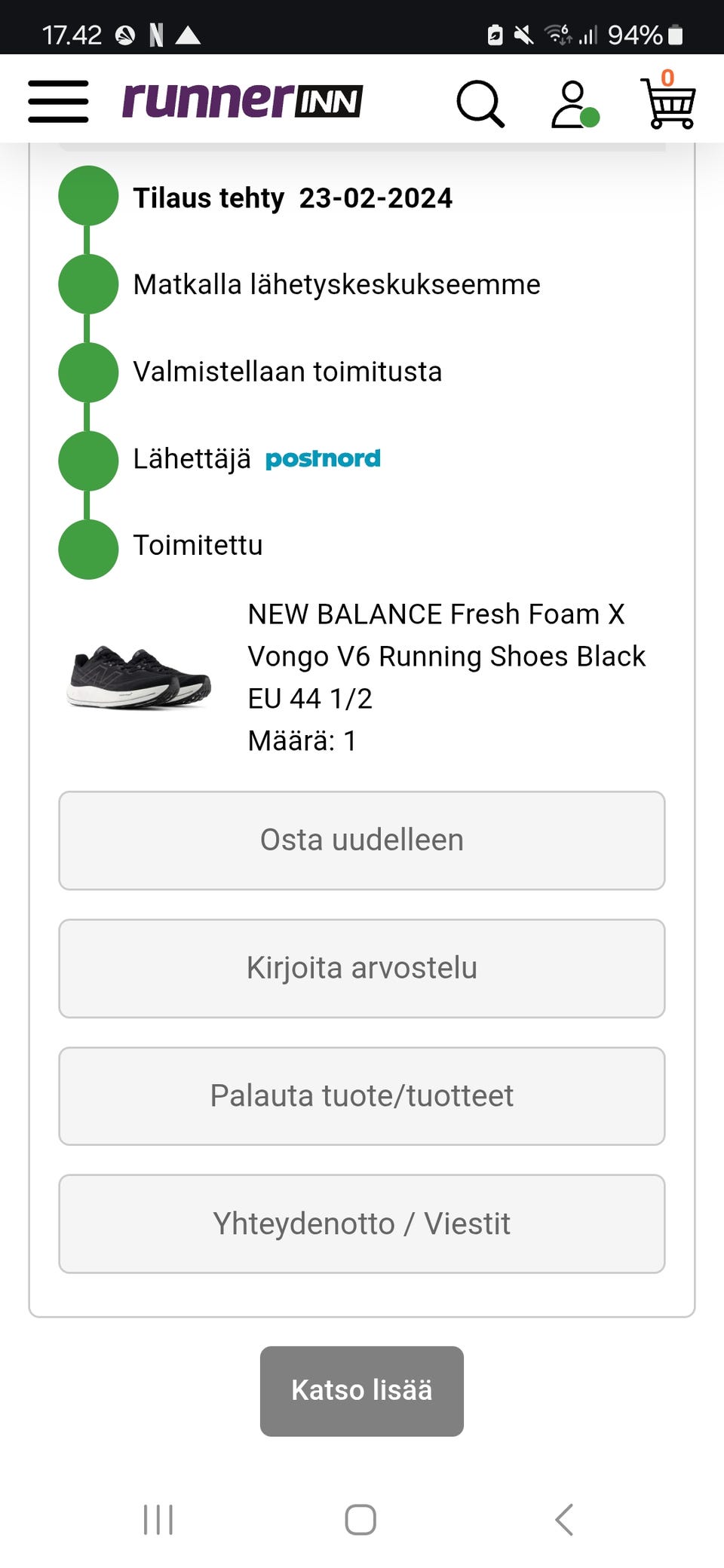Open Yhteydenotto / Viestit

point(362,1223)
